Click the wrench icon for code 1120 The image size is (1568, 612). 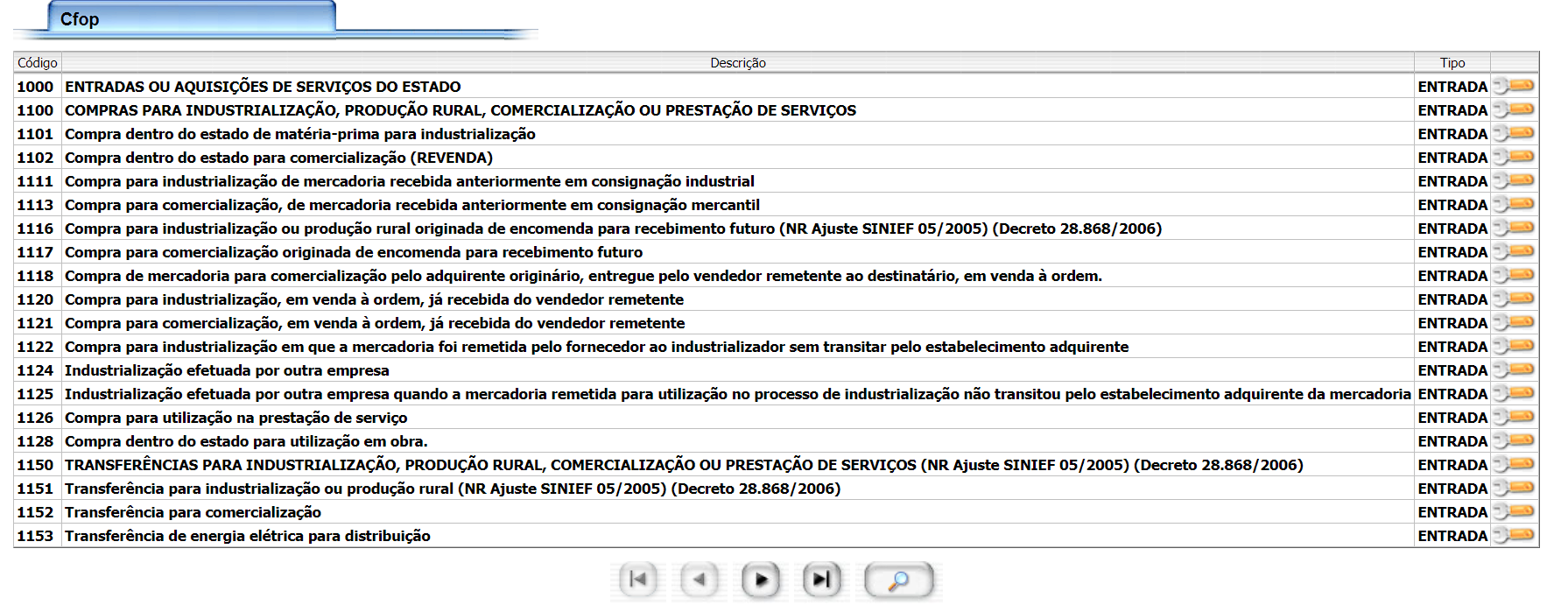(x=1514, y=299)
